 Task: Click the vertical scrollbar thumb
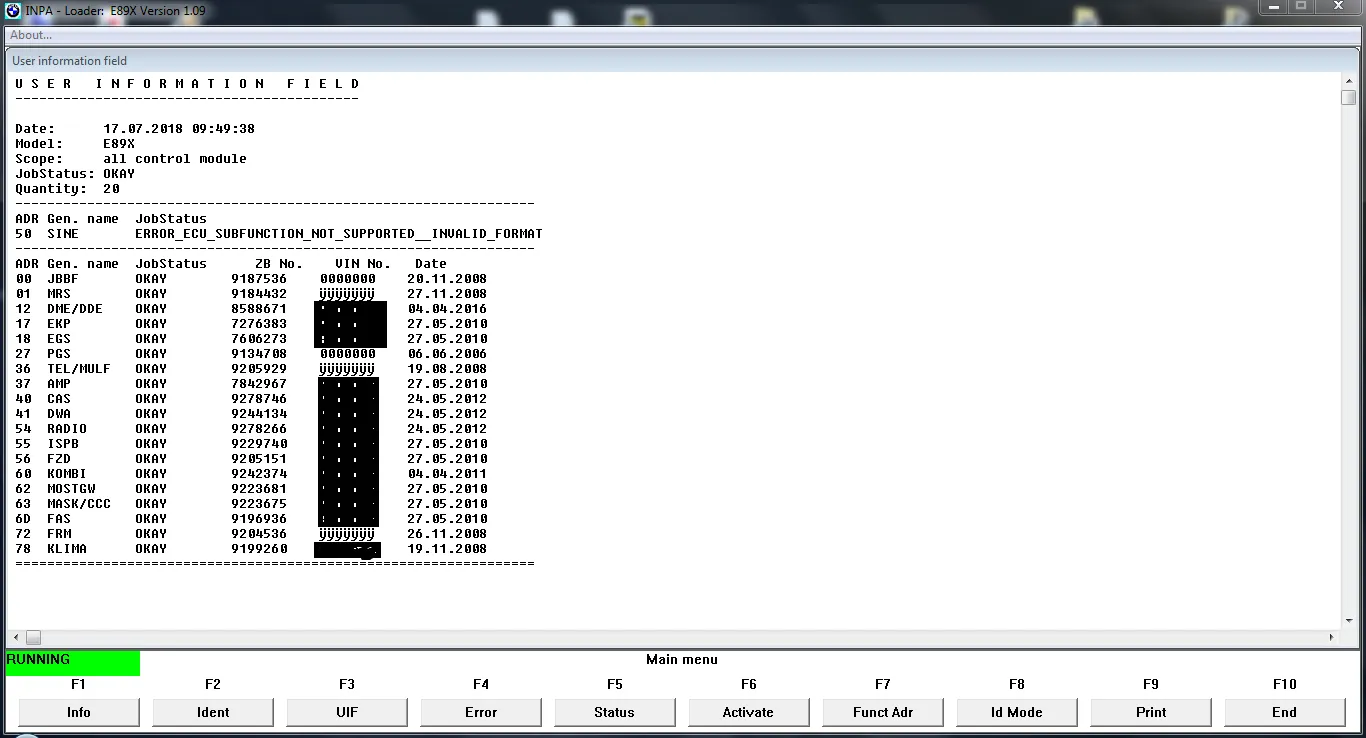pyautogui.click(x=1348, y=97)
